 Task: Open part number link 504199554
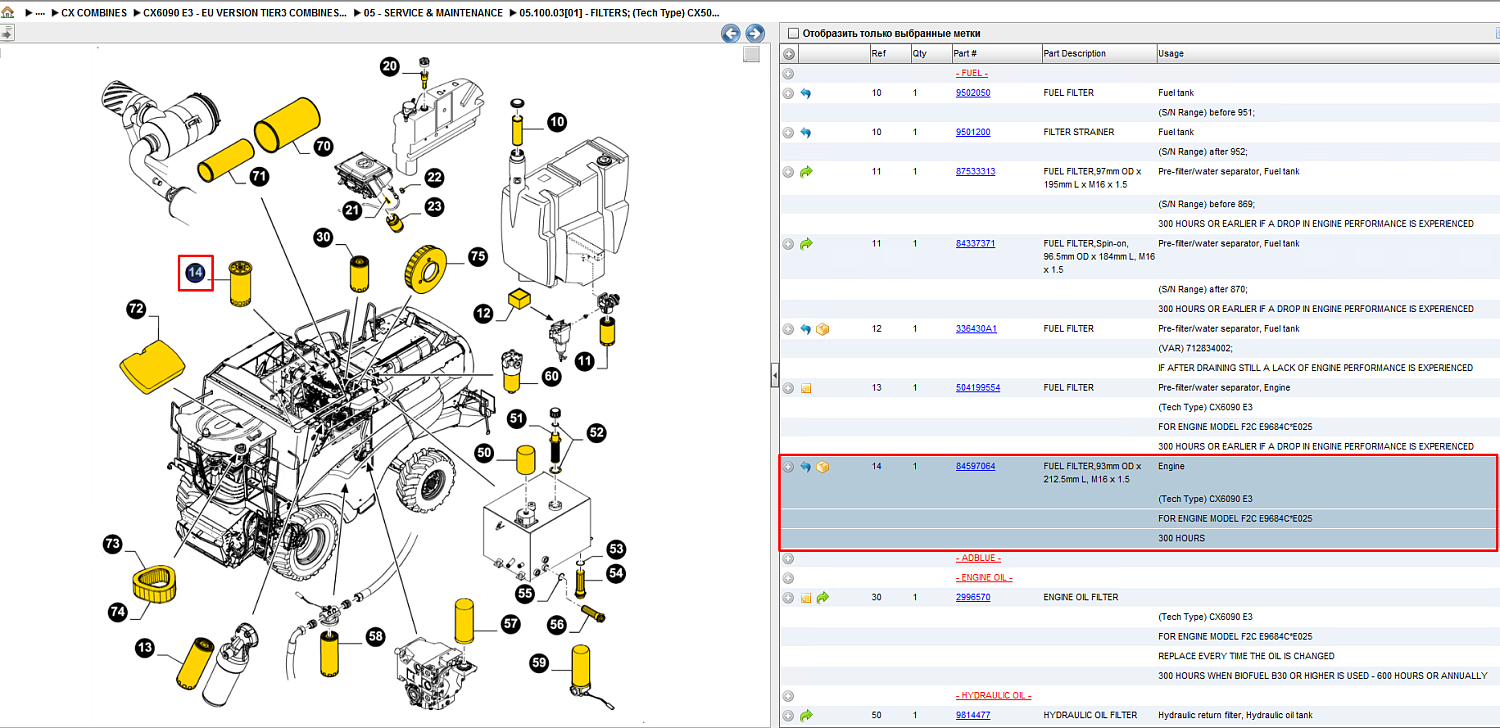[978, 388]
